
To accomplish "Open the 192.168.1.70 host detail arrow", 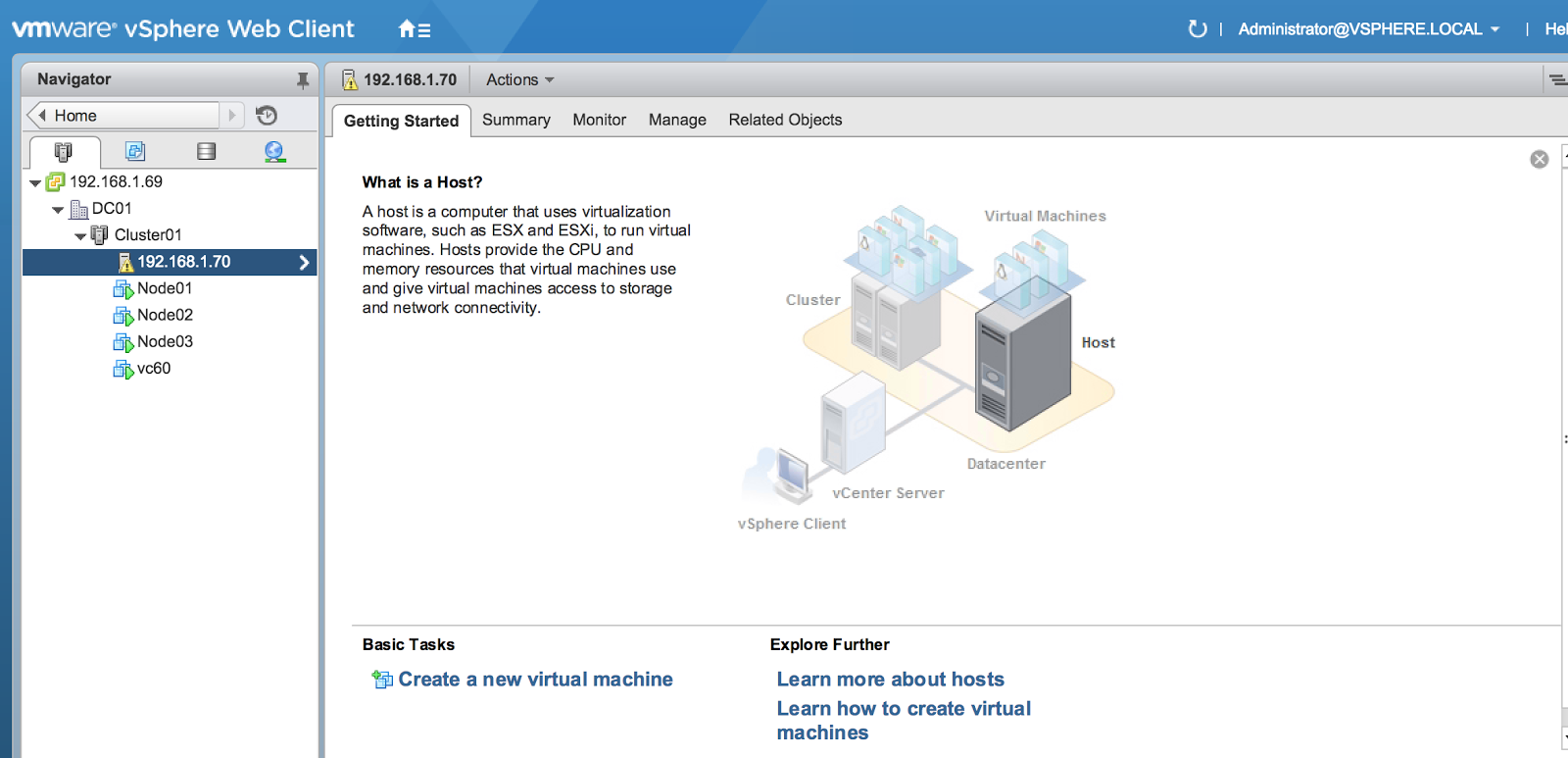I will (x=304, y=262).
